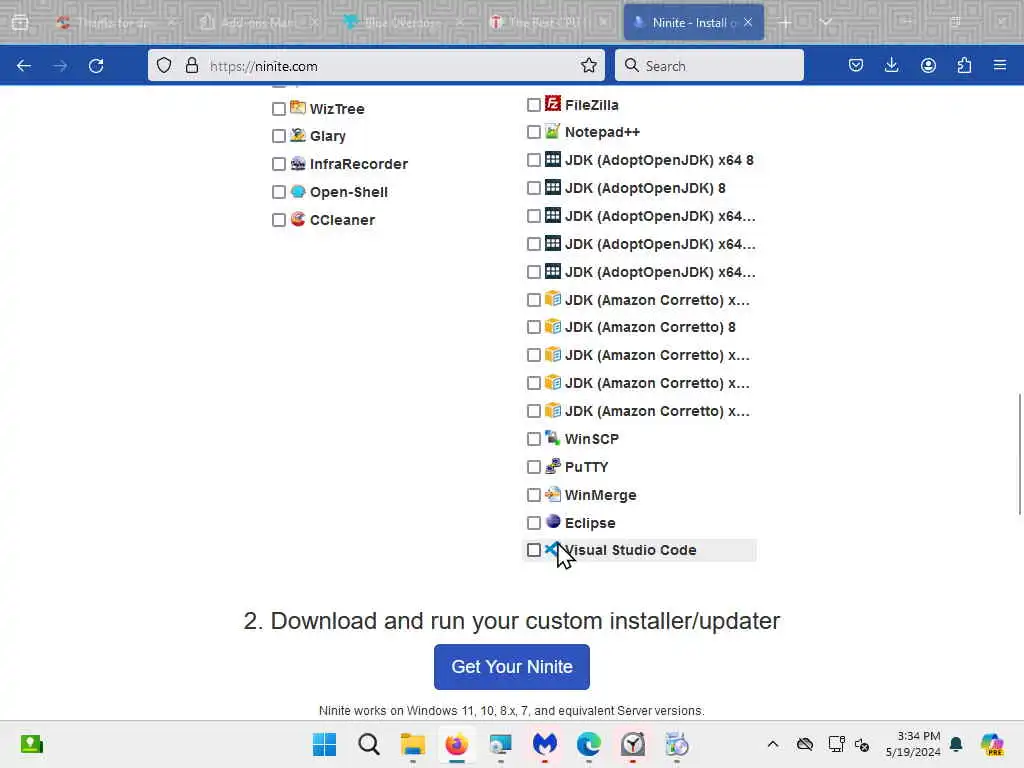Expand the list all tabs dropdown
1024x768 pixels.
pos(825,23)
